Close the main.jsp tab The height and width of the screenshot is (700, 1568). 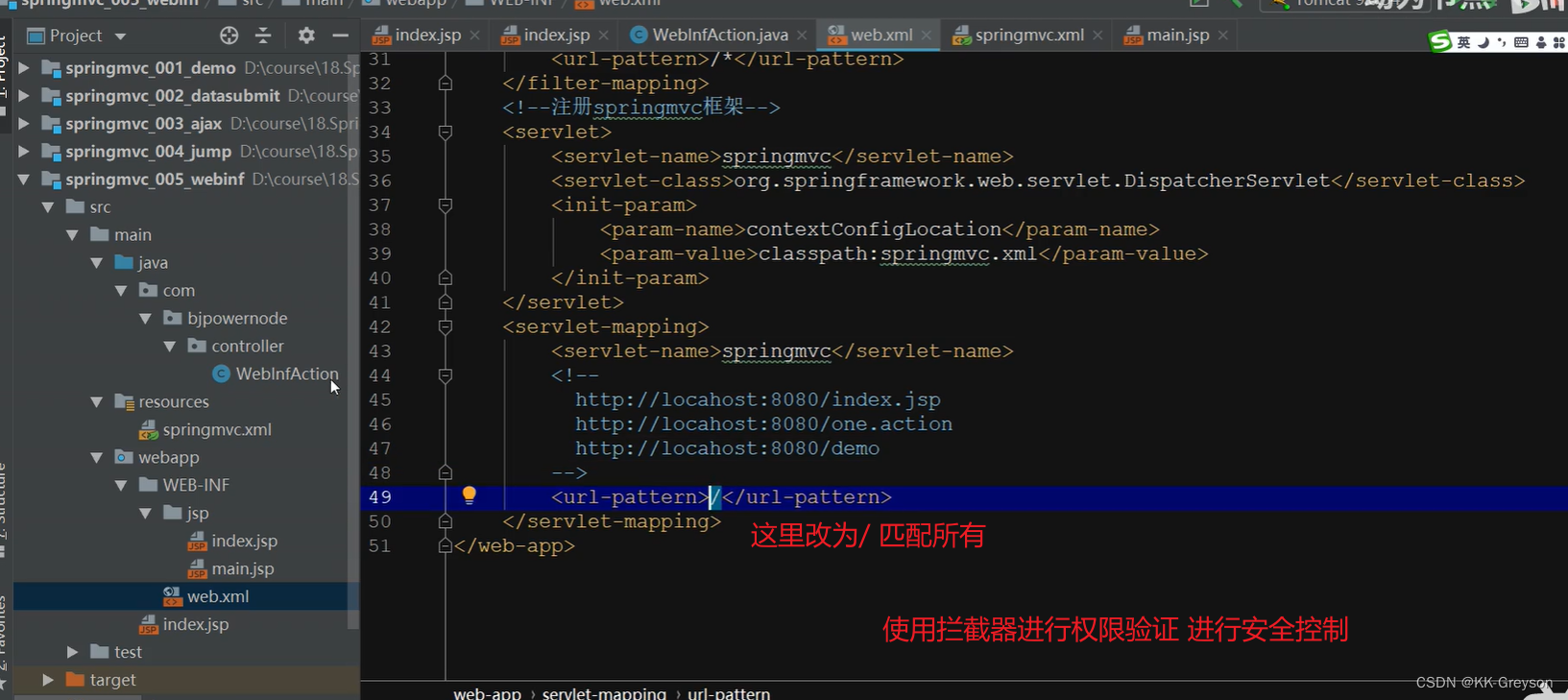pos(1222,36)
